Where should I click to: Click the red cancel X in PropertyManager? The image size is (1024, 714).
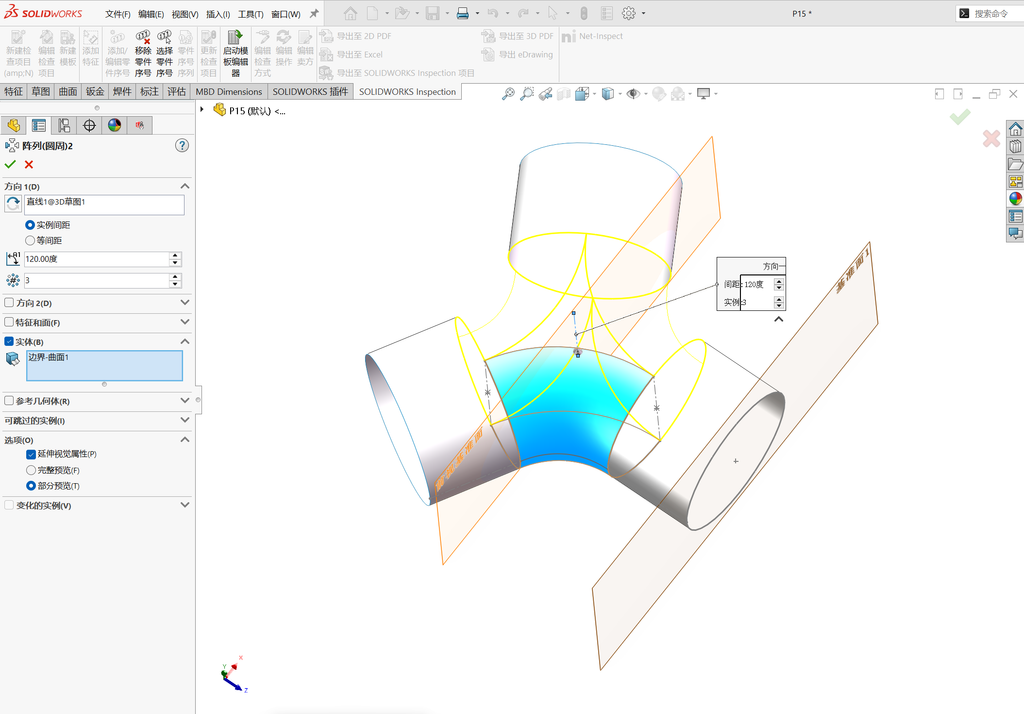tap(29, 165)
